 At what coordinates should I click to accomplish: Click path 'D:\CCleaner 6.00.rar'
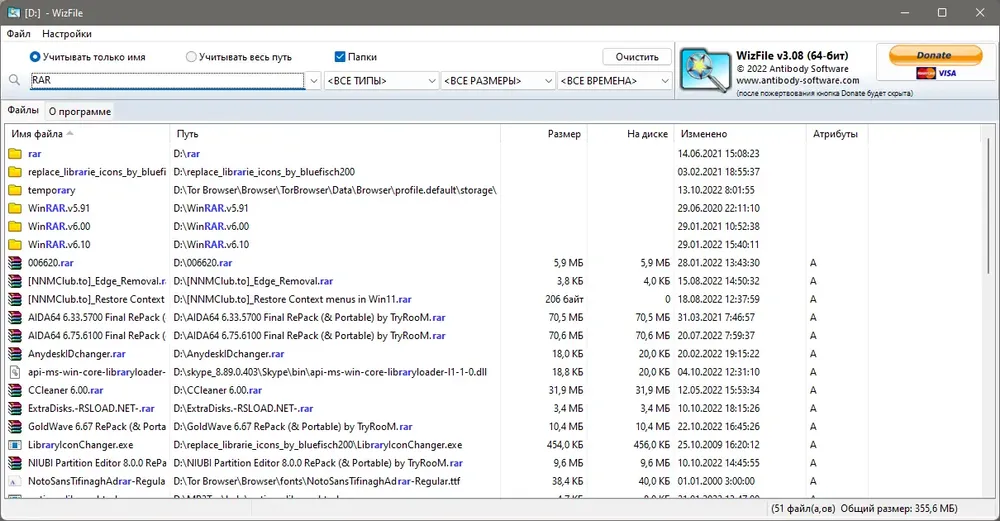[x=217, y=390]
